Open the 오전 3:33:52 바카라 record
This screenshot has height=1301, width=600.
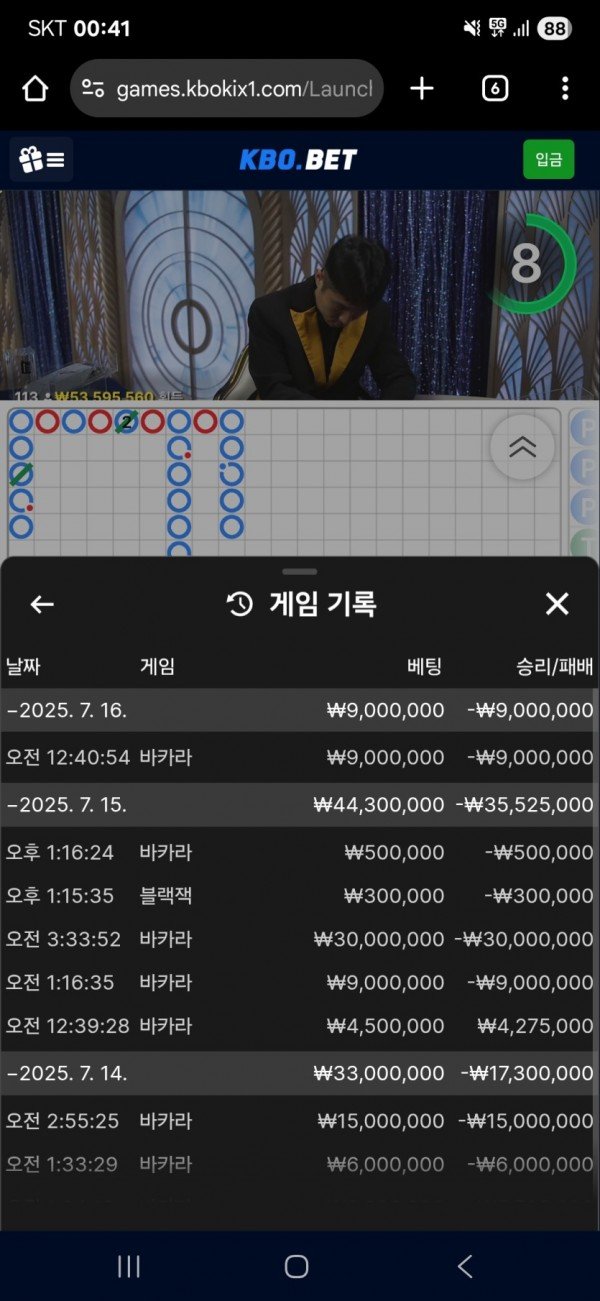(300, 939)
